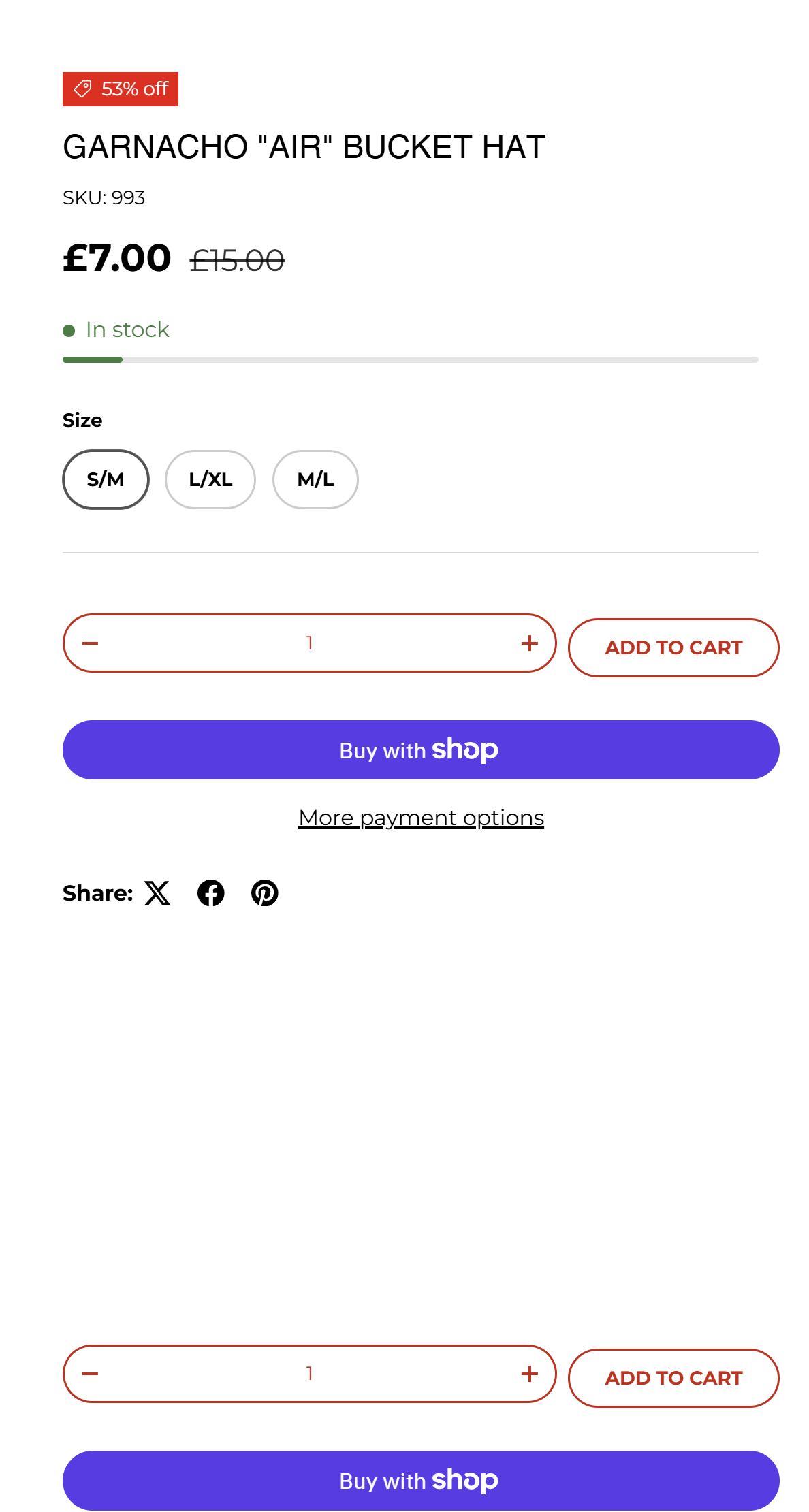Pick size M/L

coord(315,479)
